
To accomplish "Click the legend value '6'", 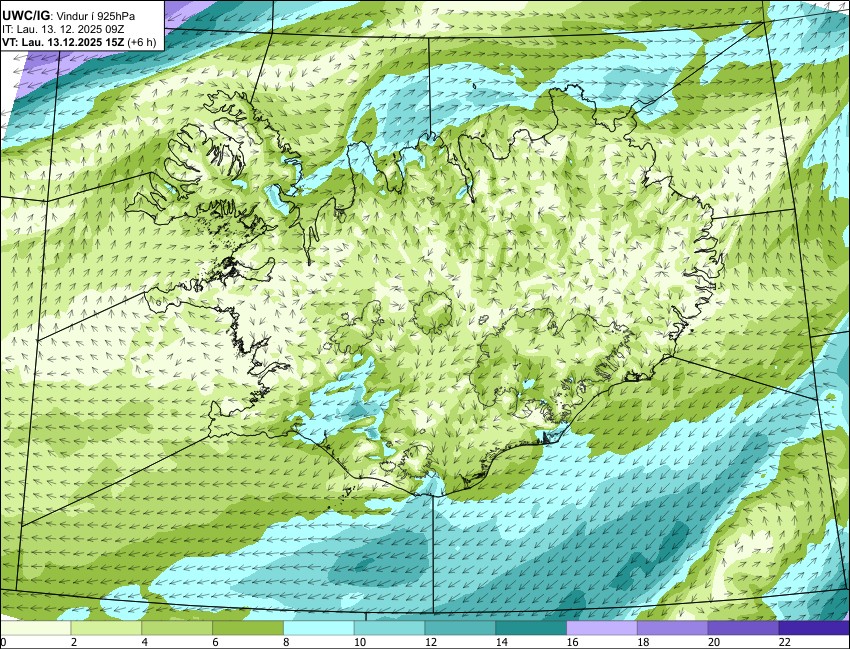I will (x=216, y=642).
